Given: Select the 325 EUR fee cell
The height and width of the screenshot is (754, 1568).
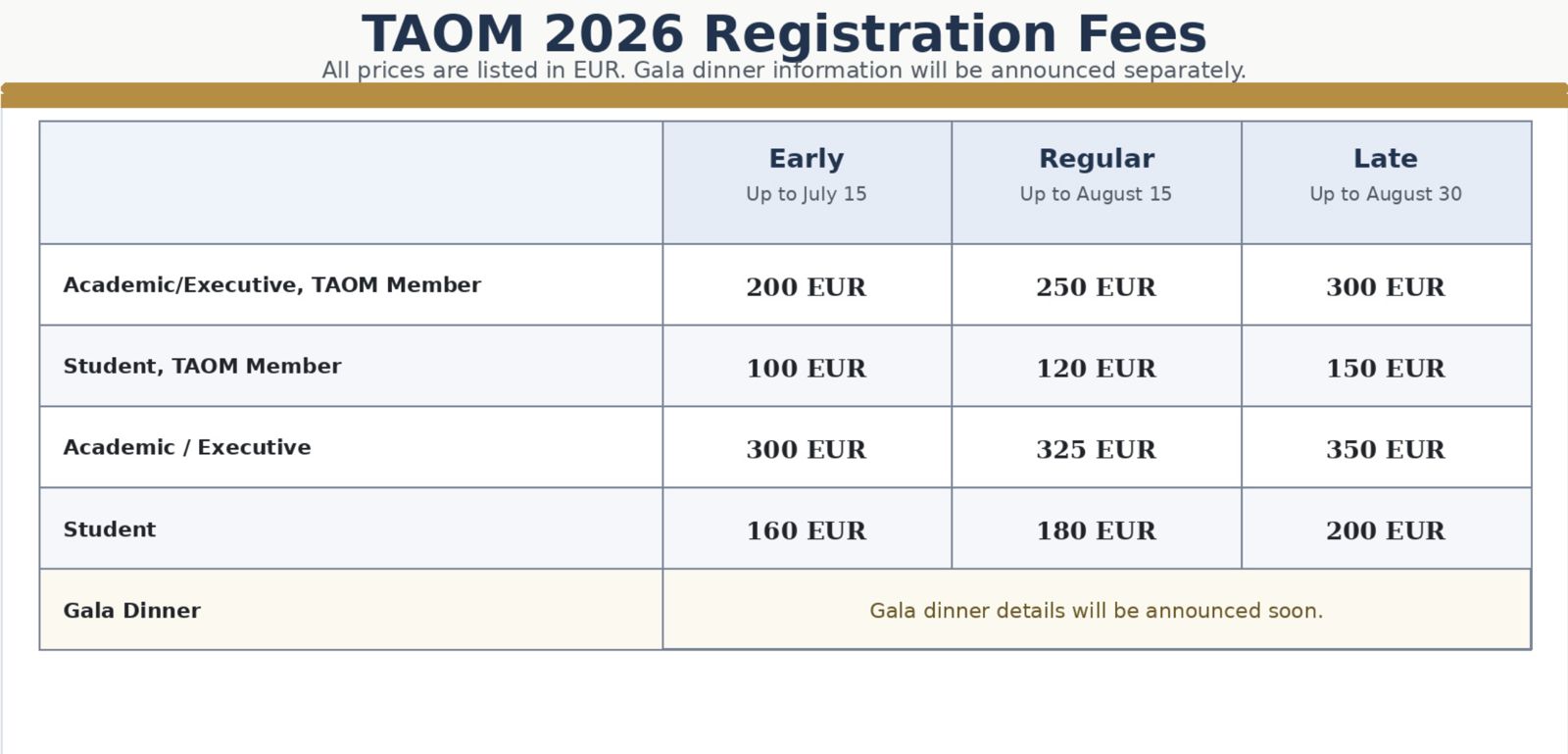Looking at the screenshot, I should pos(1096,450).
